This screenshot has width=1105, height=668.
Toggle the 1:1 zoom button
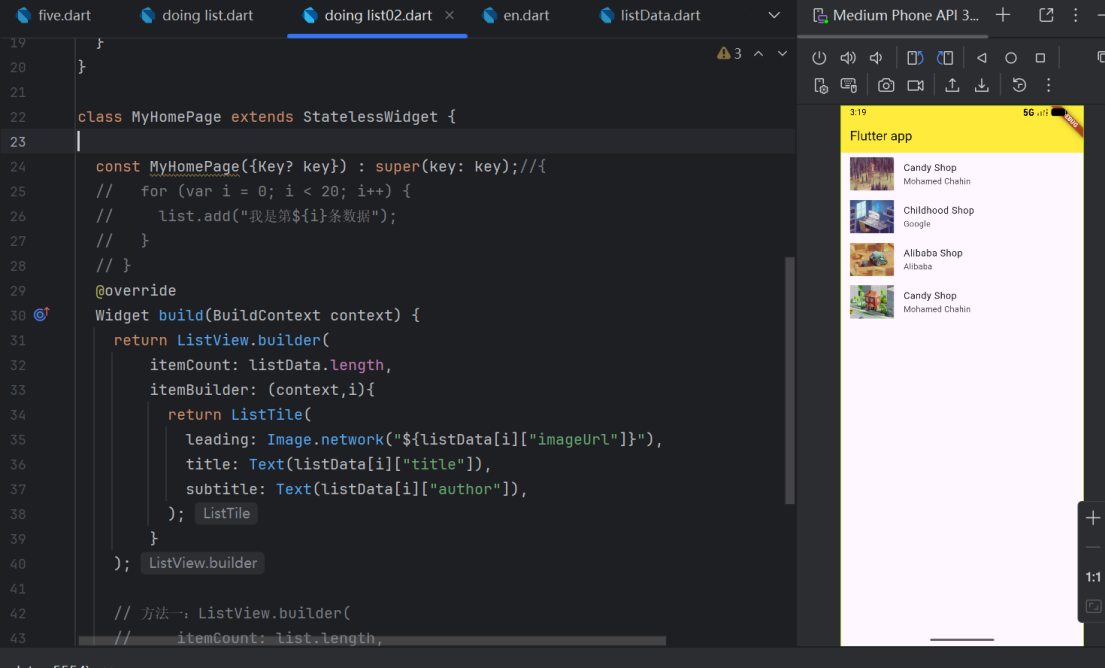click(x=1093, y=577)
